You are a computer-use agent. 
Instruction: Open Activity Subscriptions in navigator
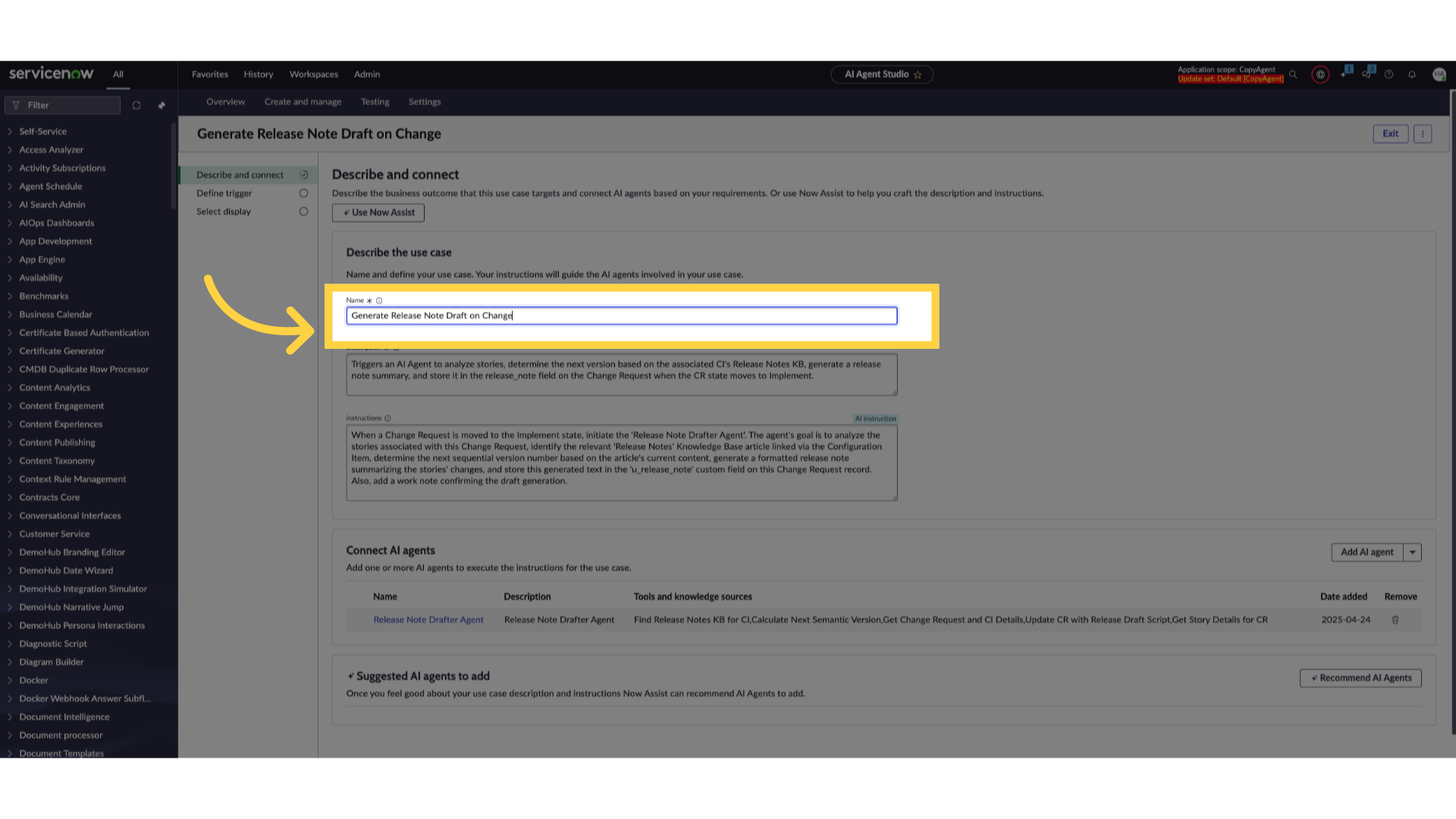(x=62, y=168)
